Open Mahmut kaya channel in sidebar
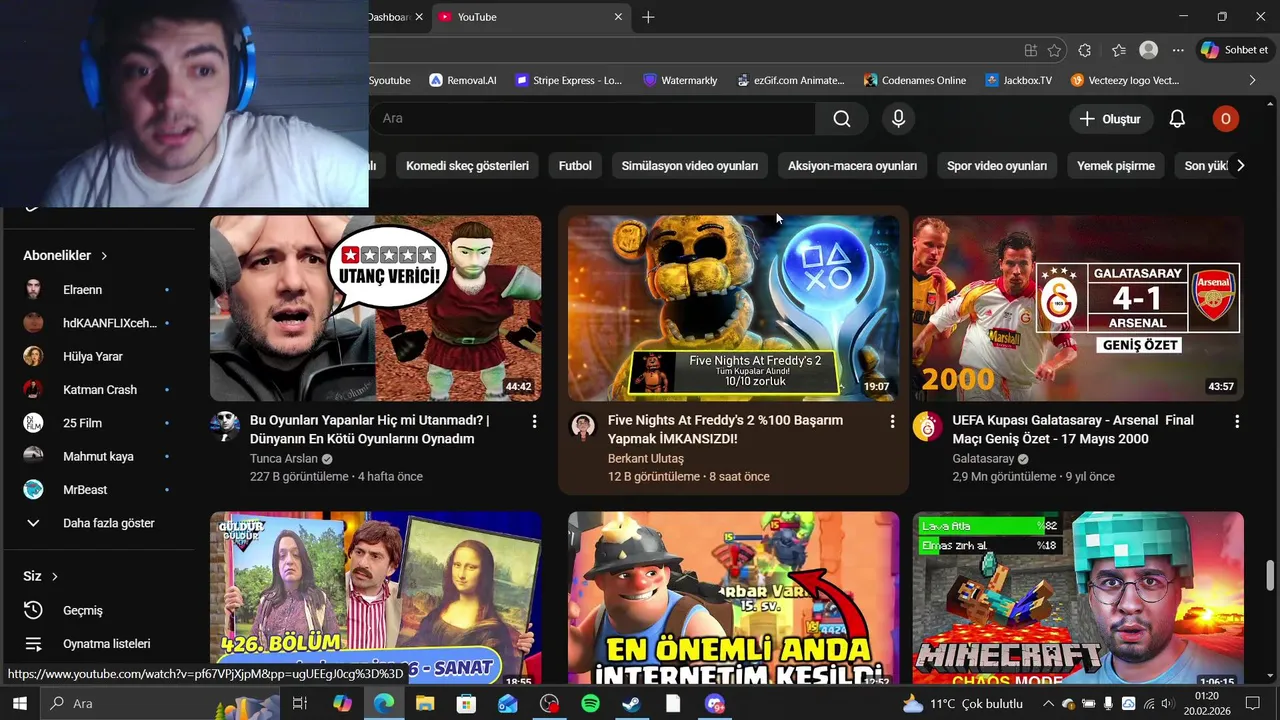The width and height of the screenshot is (1280, 720). (x=96, y=456)
